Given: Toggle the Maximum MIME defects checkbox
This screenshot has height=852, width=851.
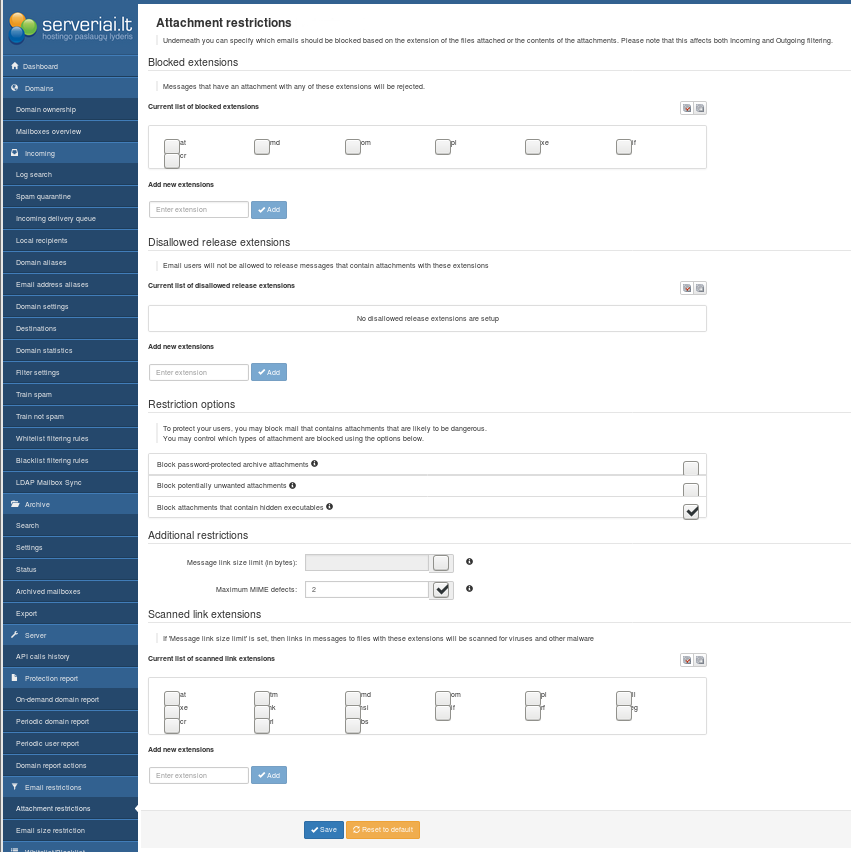Looking at the screenshot, I should coord(441,590).
